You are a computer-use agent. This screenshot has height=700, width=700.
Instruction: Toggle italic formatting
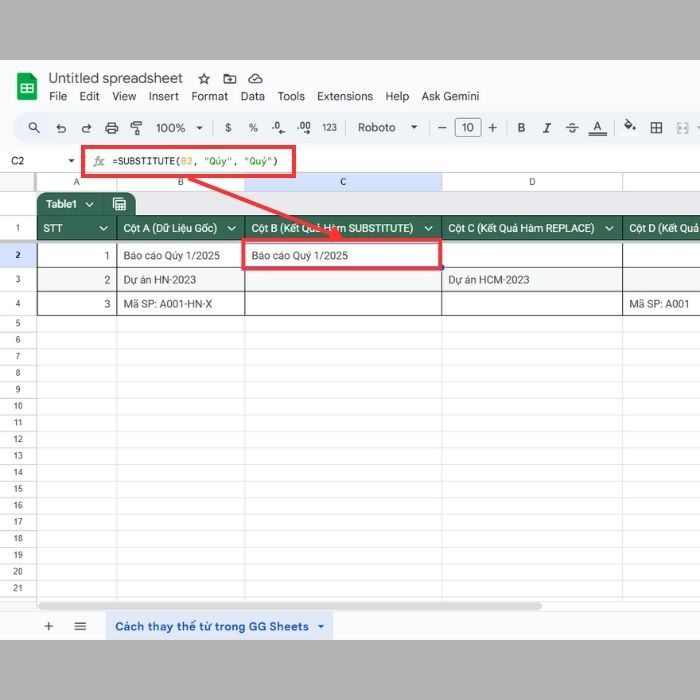click(546, 128)
